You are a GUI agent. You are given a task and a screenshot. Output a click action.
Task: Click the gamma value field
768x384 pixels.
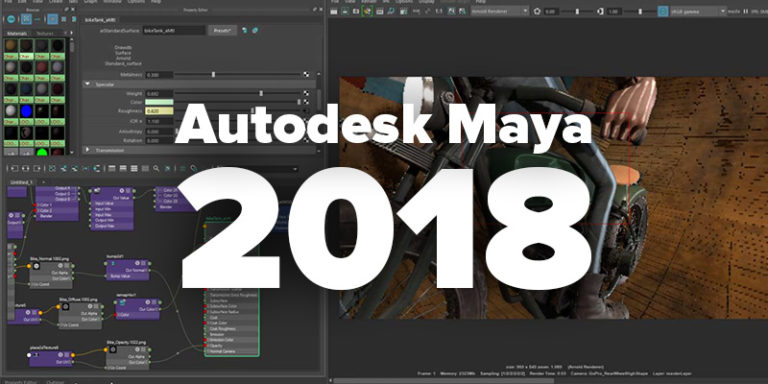(x=614, y=11)
